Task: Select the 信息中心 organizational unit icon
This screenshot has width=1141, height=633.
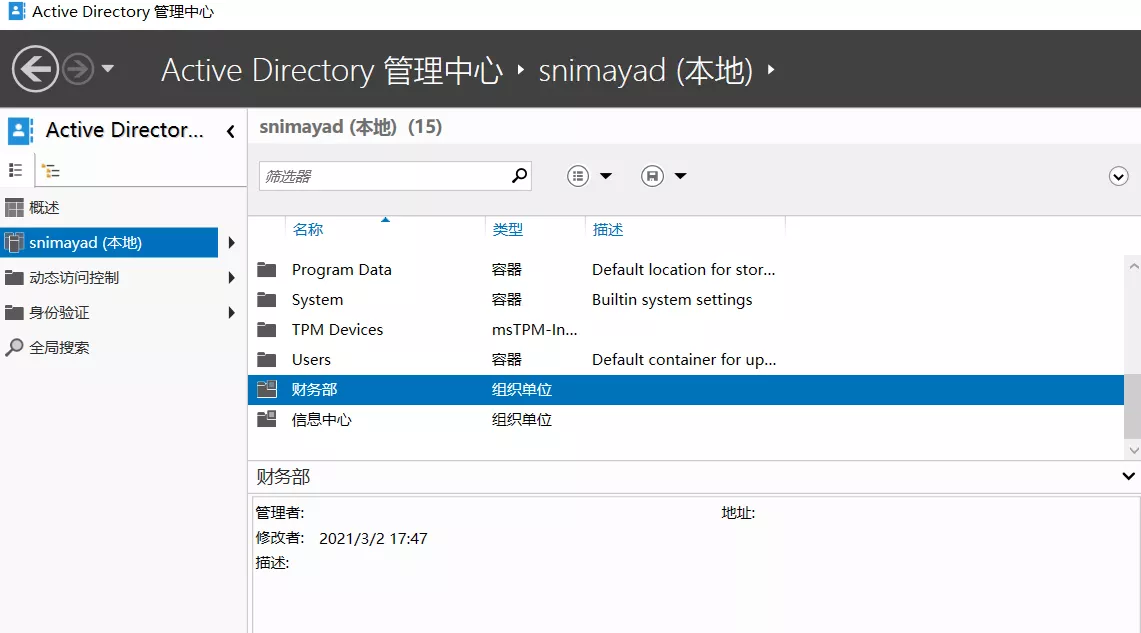Action: (x=266, y=420)
